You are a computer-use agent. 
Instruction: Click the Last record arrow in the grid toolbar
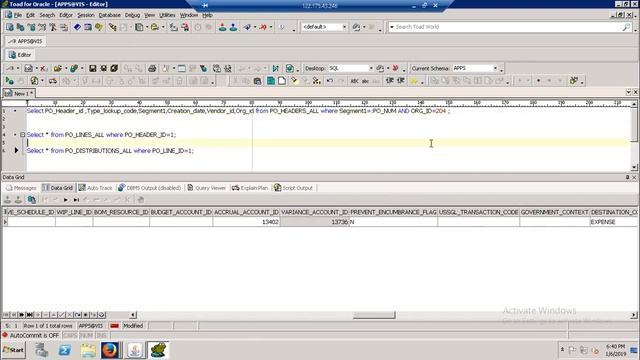click(x=76, y=200)
